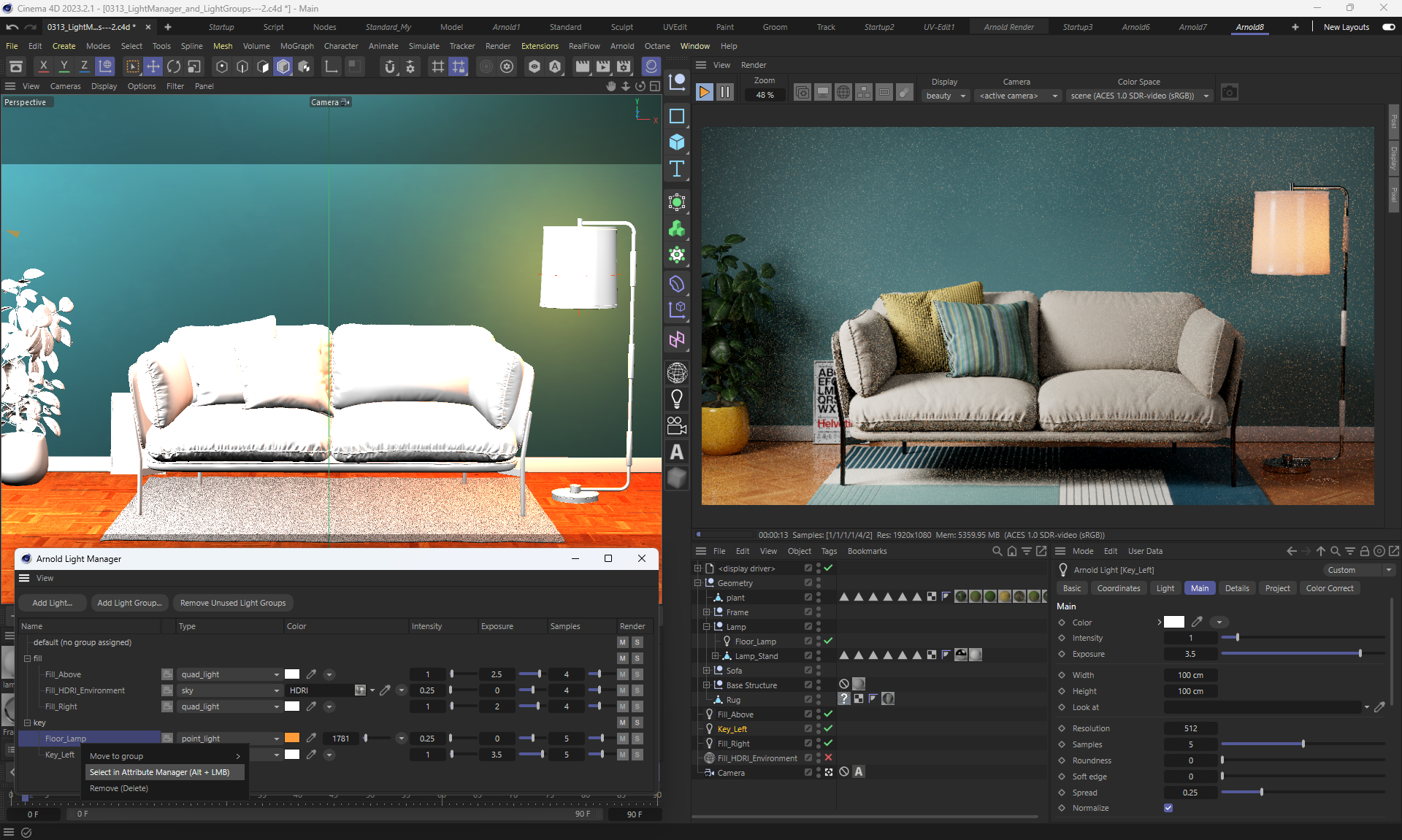
Task: Click the orange Floor_Lamp color swatch
Action: pos(292,739)
